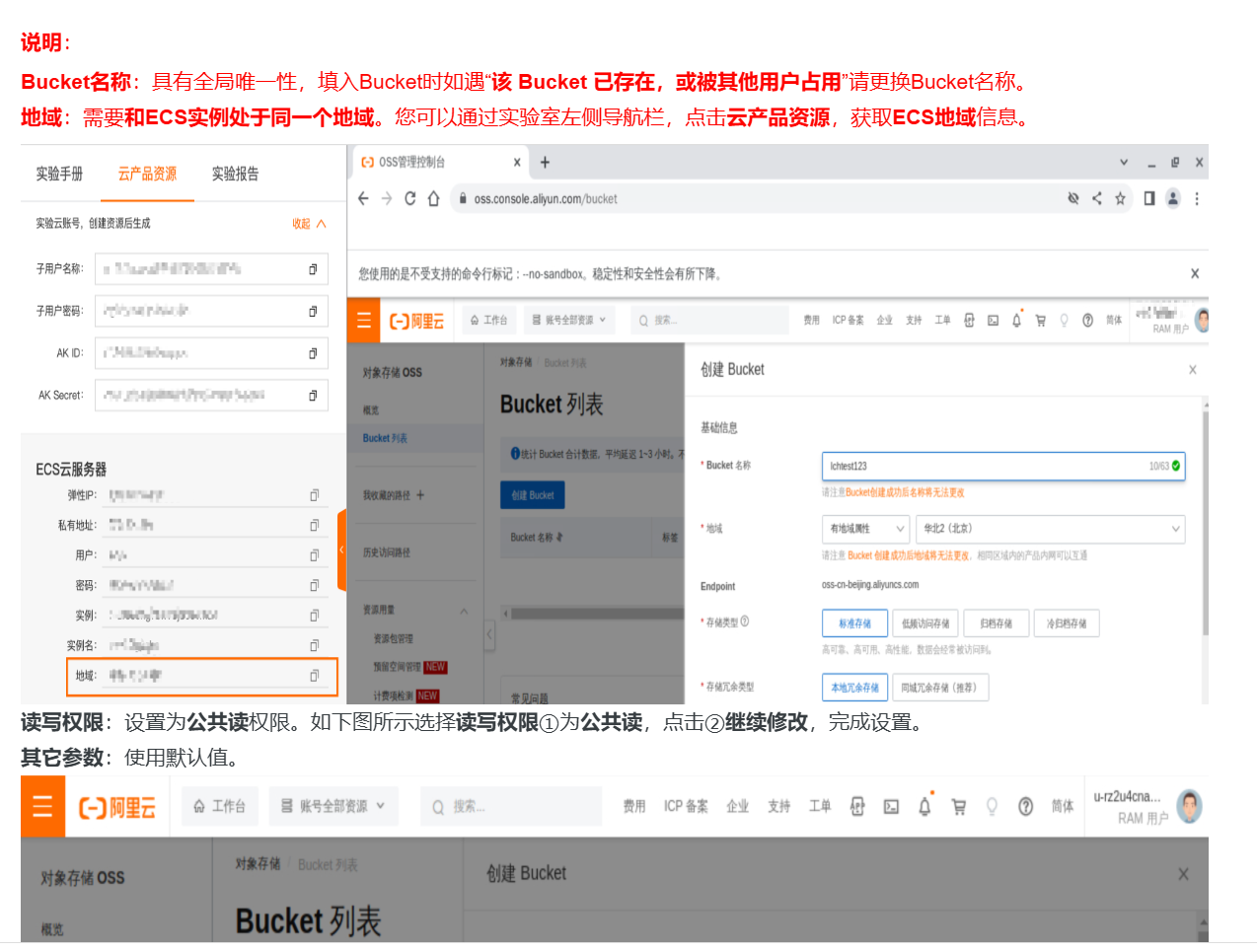Viewport: 1257px width, 952px height.
Task: Click the help icon next to 存储类型
Action: (745, 622)
